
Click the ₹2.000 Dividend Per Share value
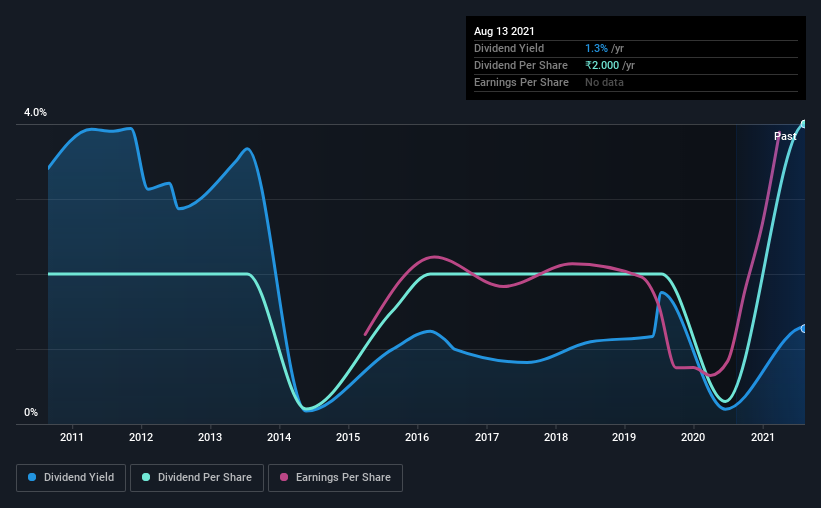pos(602,65)
